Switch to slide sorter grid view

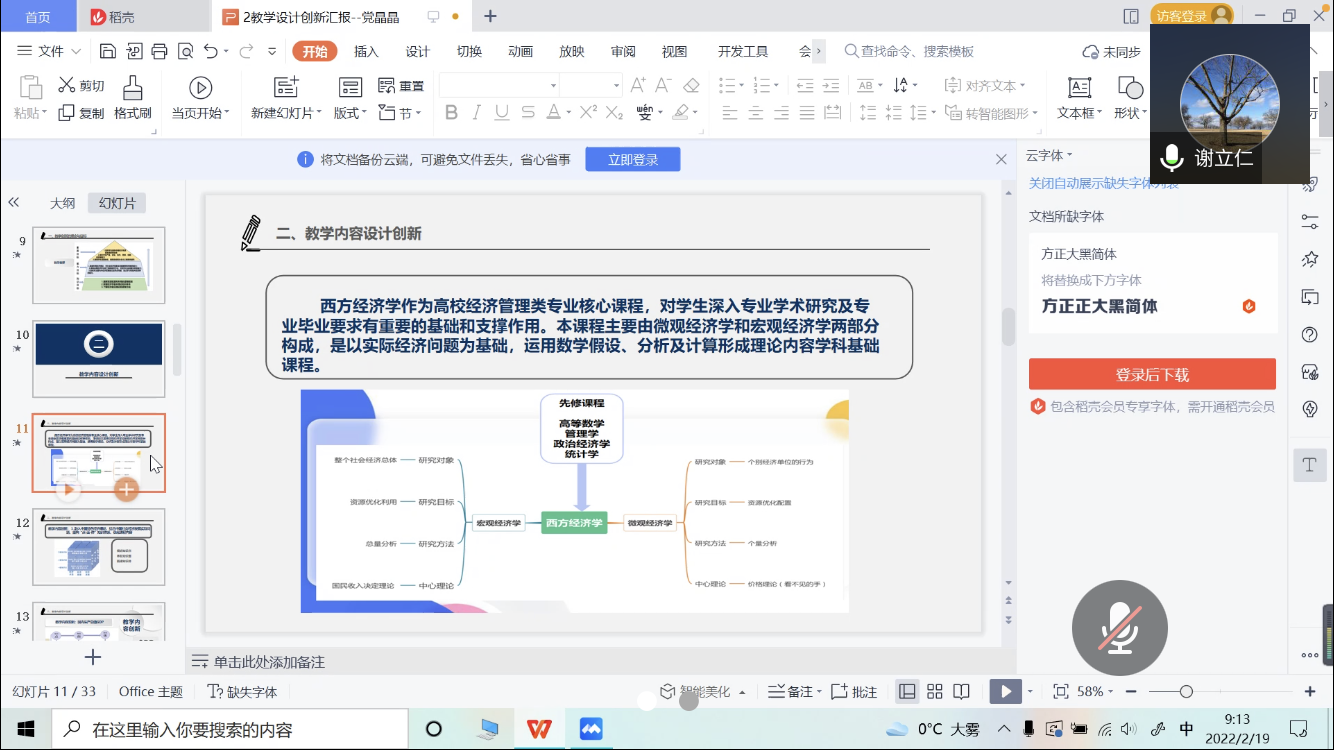click(935, 692)
